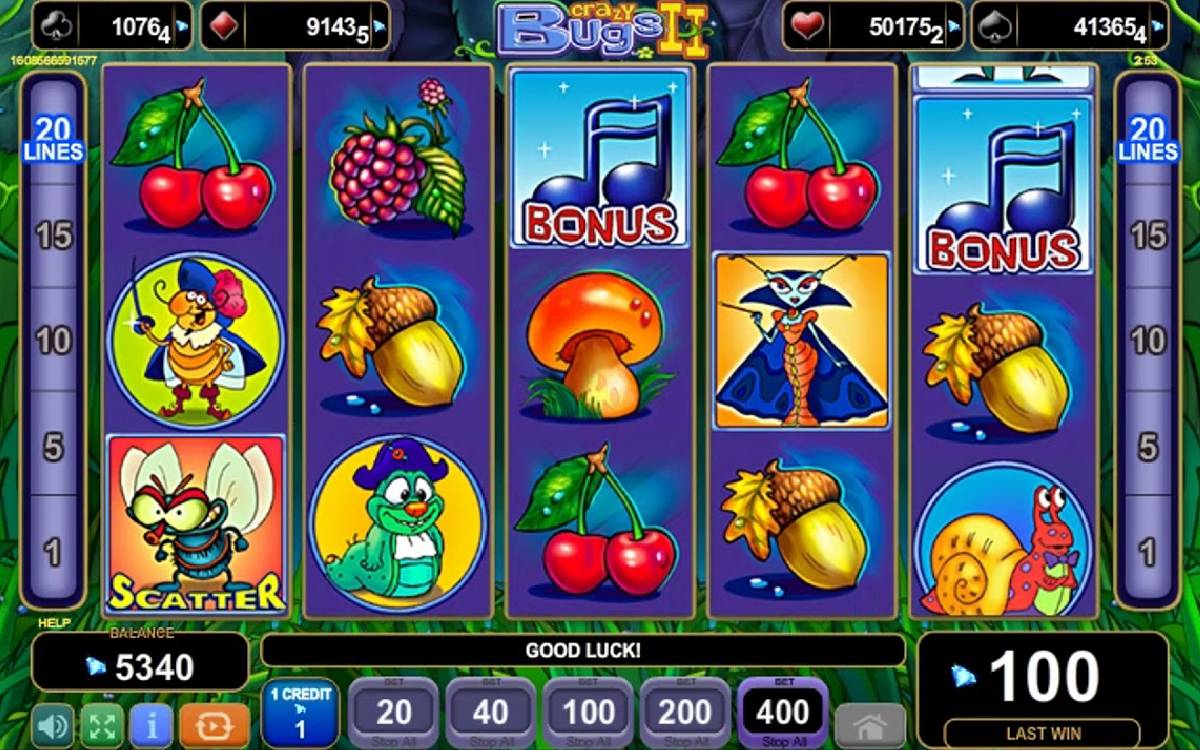Image resolution: width=1200 pixels, height=750 pixels.
Task: Click the Scatter fly symbol
Action: [x=196, y=525]
